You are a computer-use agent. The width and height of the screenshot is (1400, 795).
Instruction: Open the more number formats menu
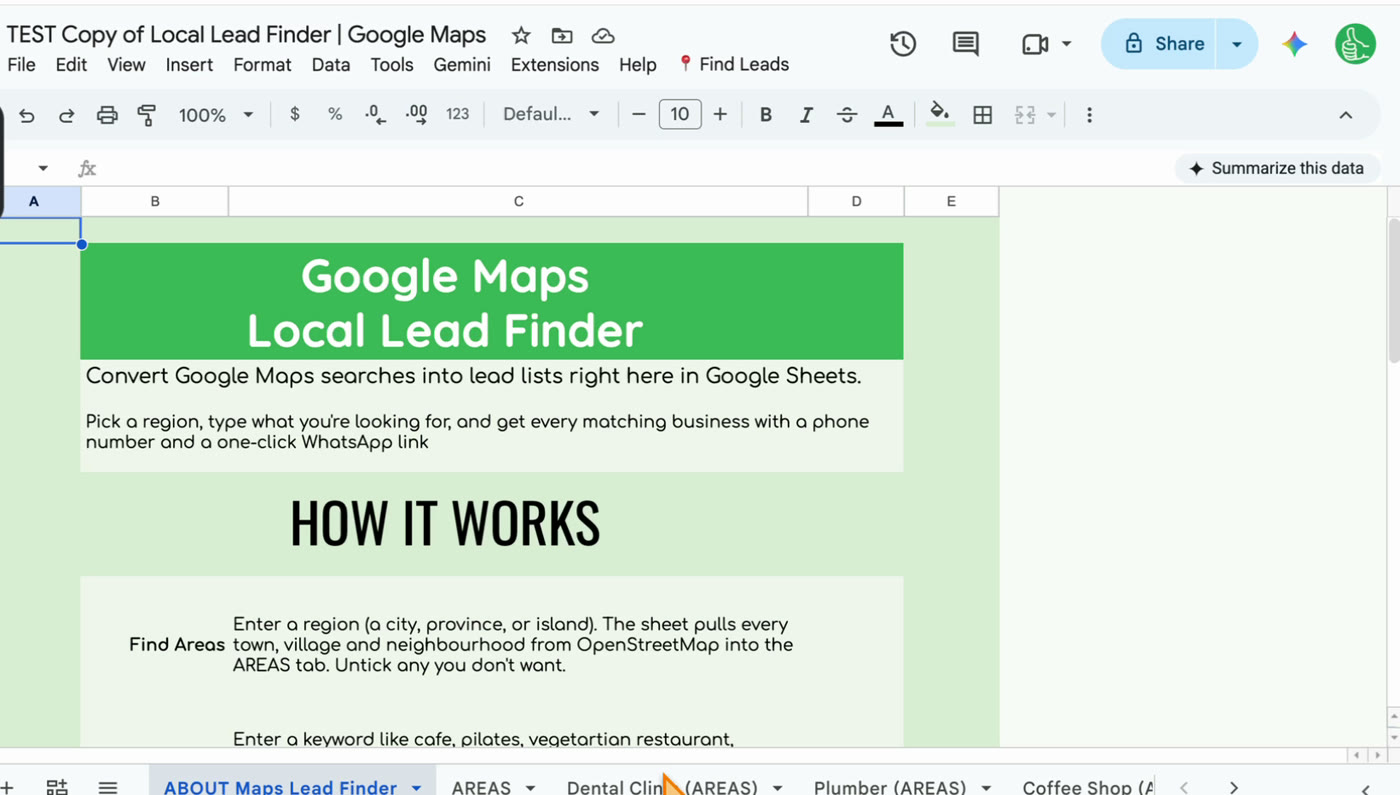tap(458, 114)
